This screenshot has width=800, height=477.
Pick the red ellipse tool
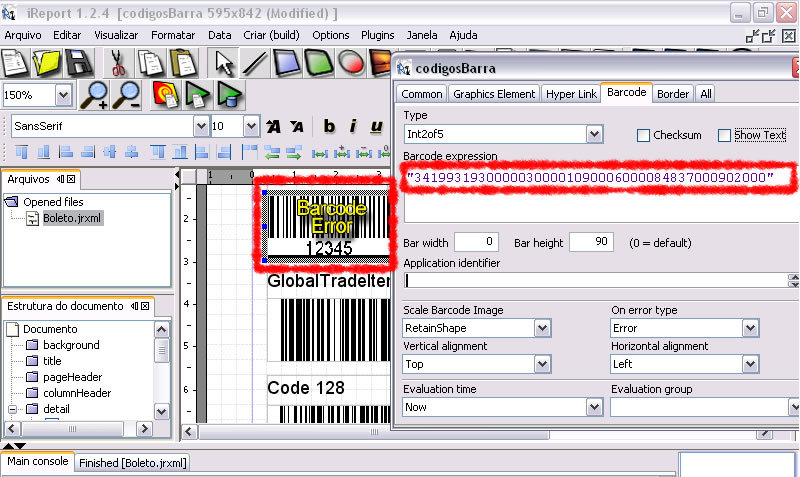pyautogui.click(x=351, y=63)
